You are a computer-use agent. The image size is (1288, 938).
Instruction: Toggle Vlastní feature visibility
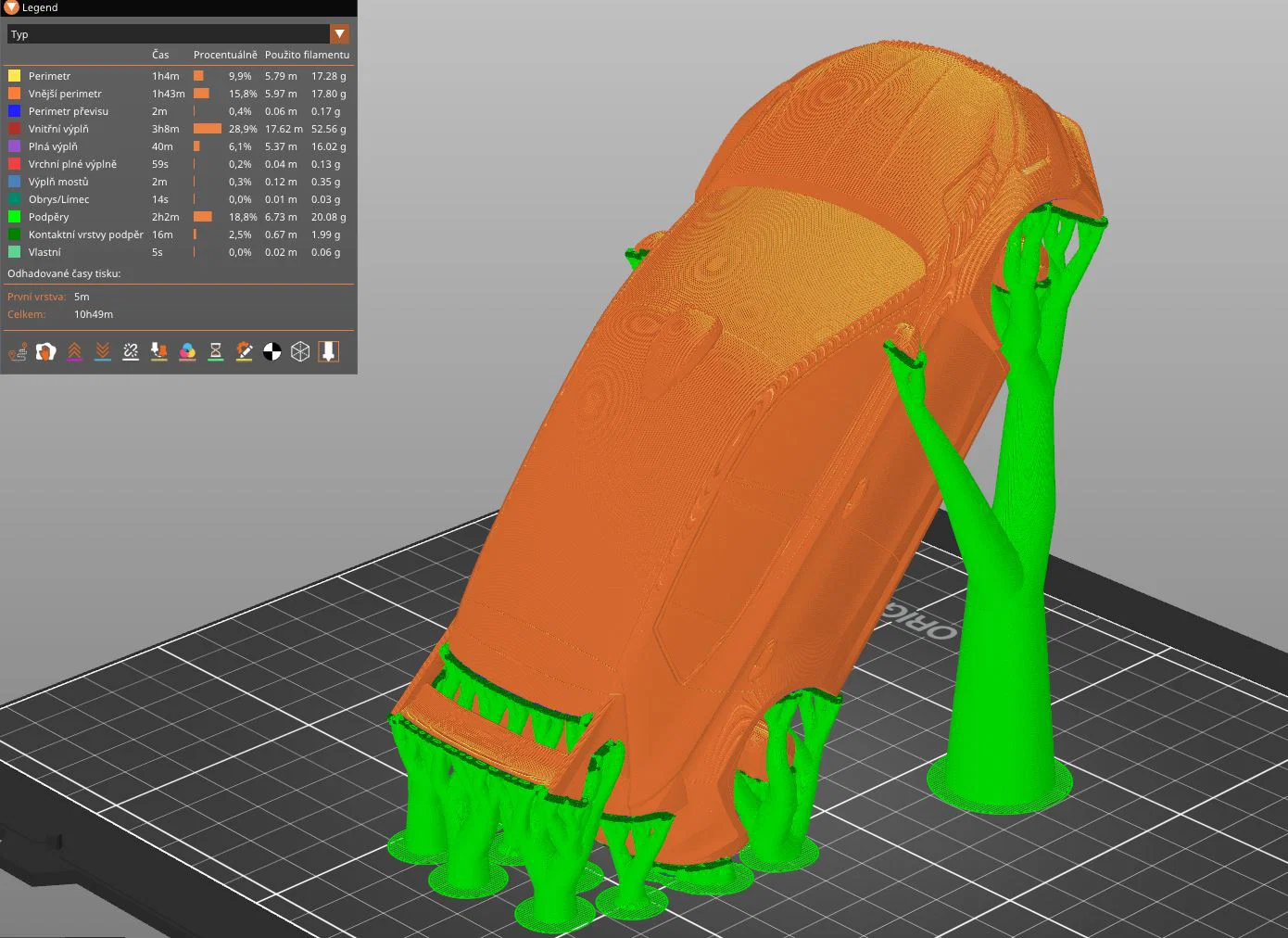coord(177,252)
